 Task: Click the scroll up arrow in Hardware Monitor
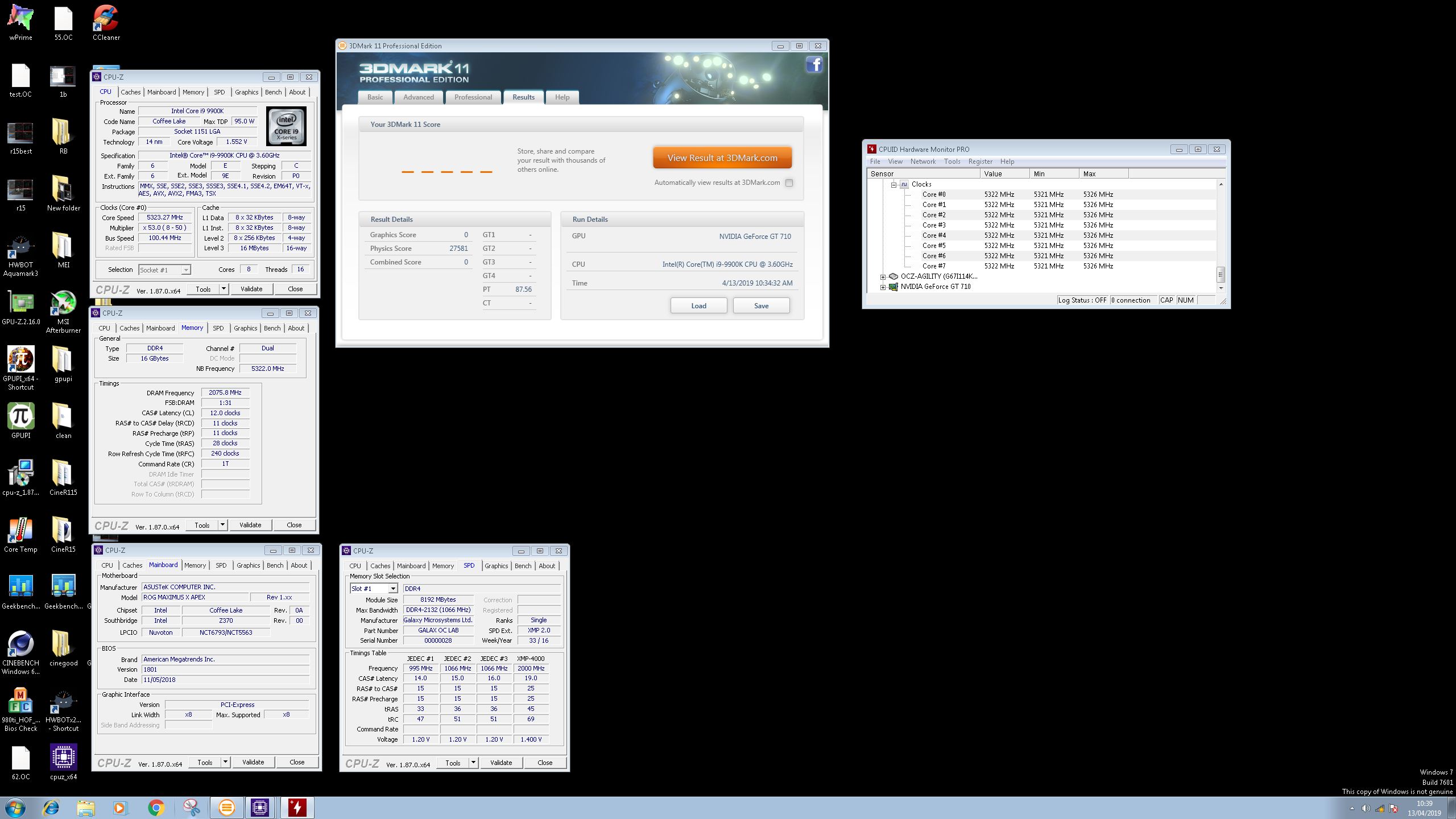[1221, 184]
